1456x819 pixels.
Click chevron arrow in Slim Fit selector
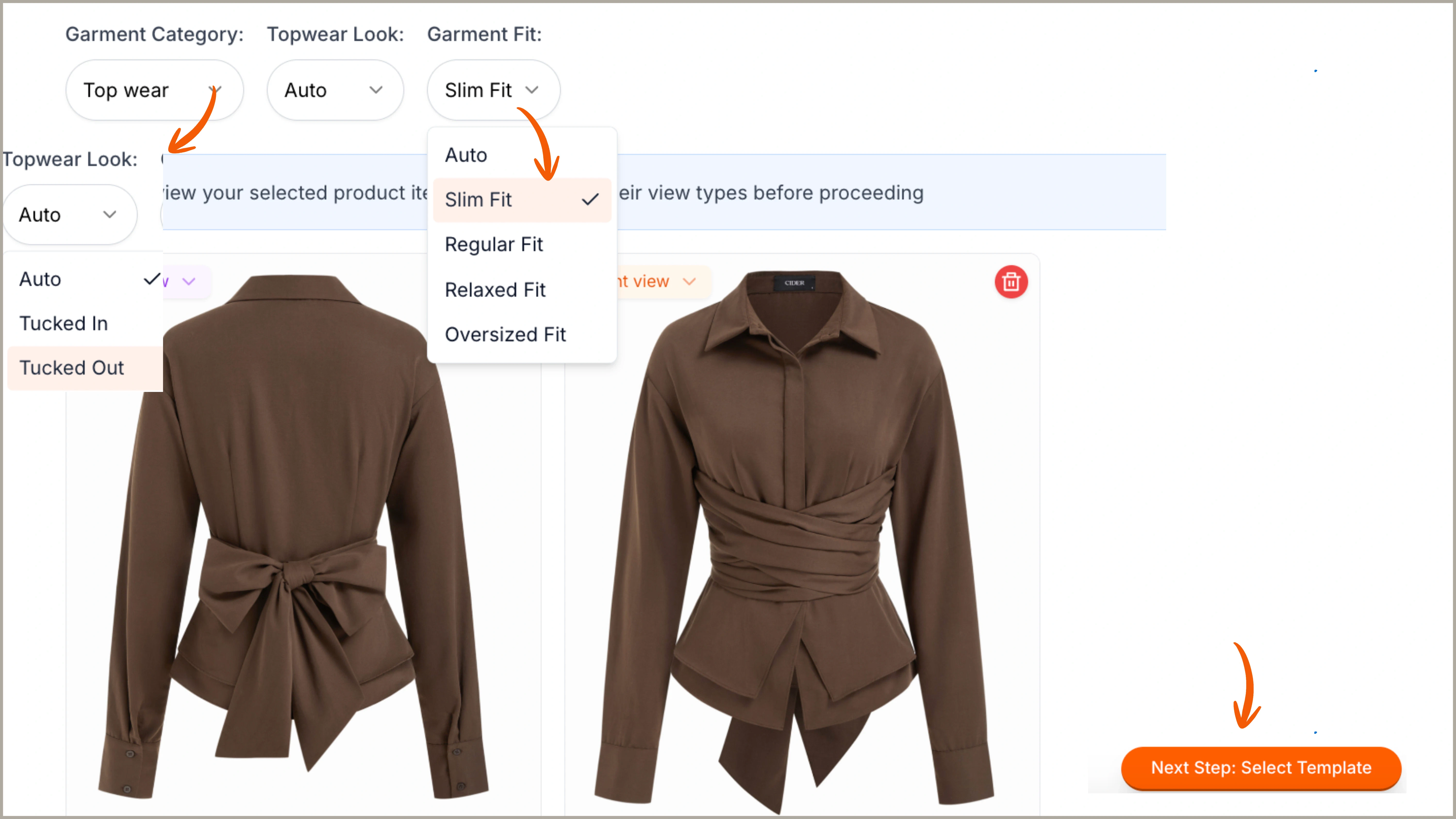point(531,90)
